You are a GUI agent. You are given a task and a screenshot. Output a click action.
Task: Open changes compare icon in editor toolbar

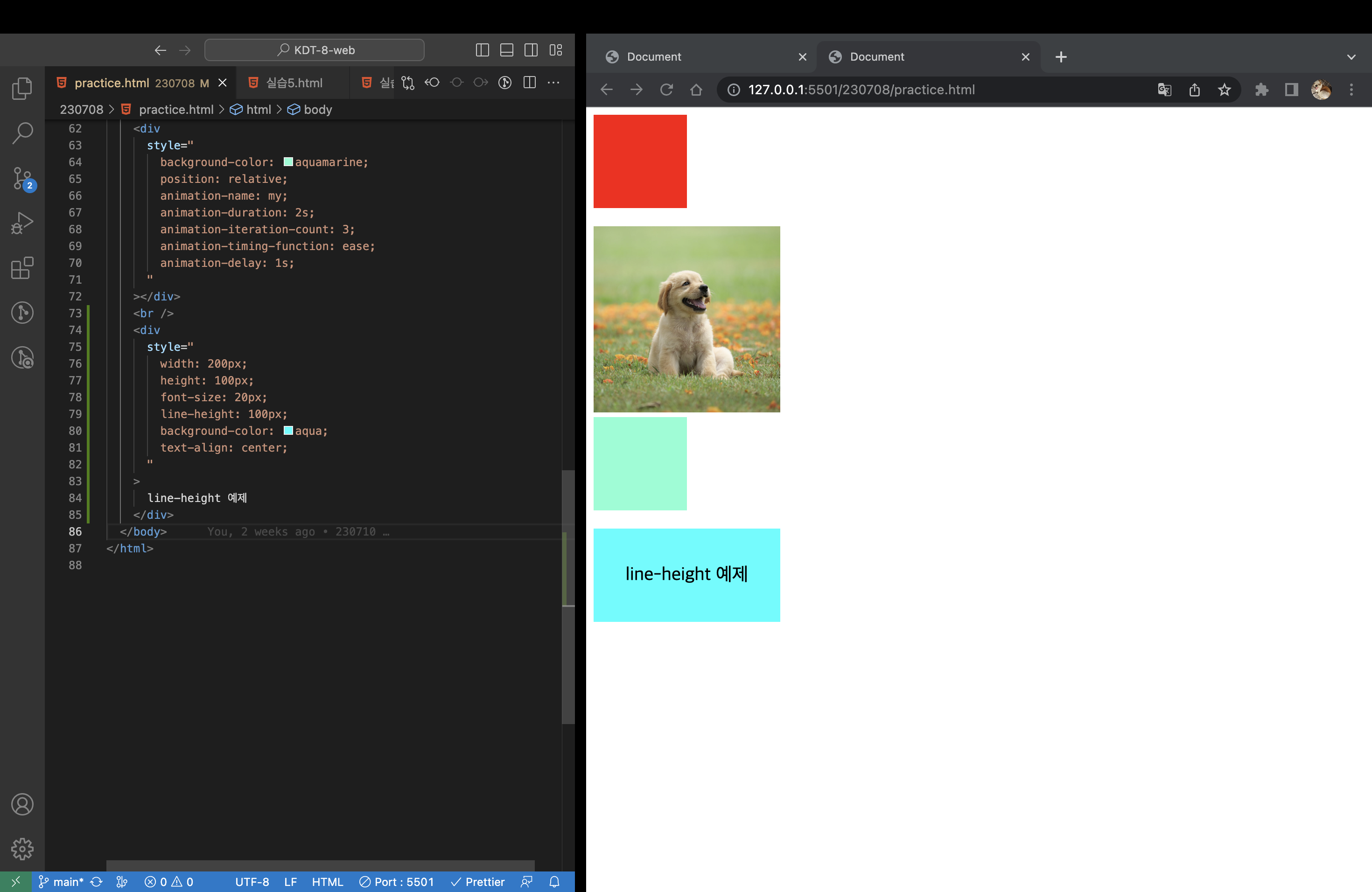pyautogui.click(x=408, y=83)
